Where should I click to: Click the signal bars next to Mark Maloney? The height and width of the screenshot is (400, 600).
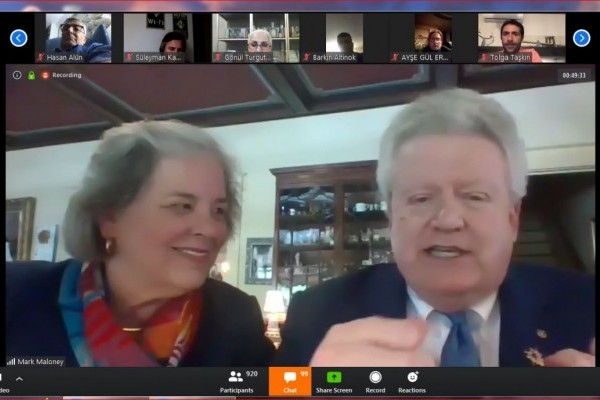[11, 361]
